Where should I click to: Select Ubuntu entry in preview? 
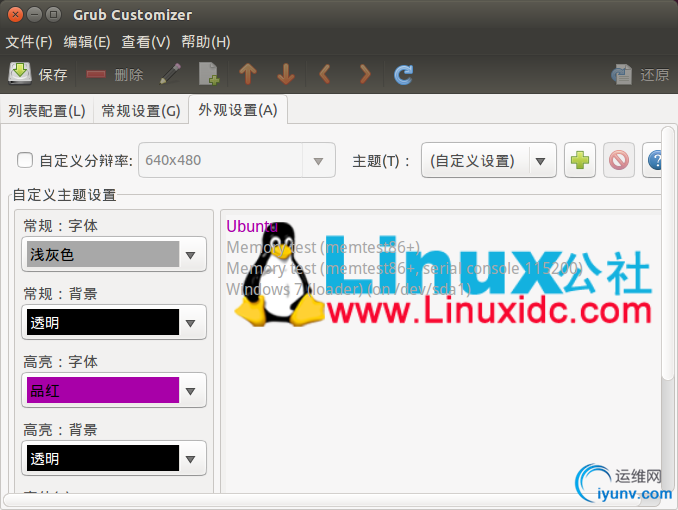point(252,226)
